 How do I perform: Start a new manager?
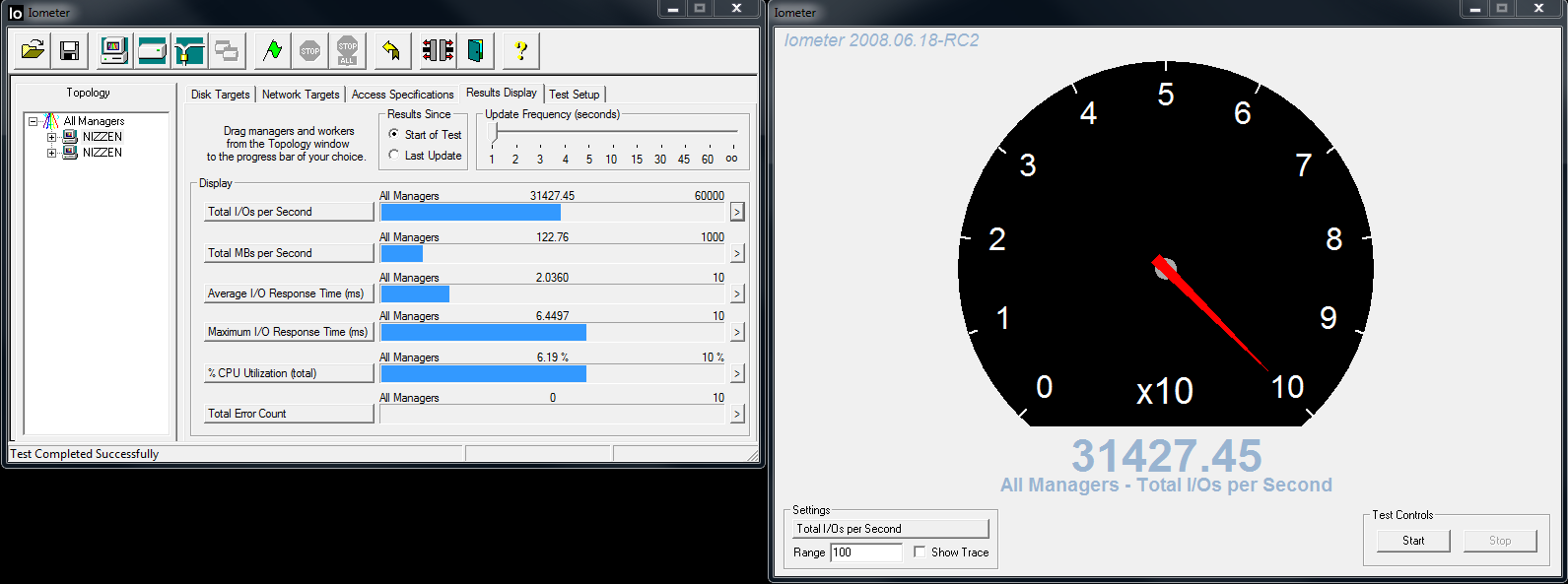tap(114, 50)
